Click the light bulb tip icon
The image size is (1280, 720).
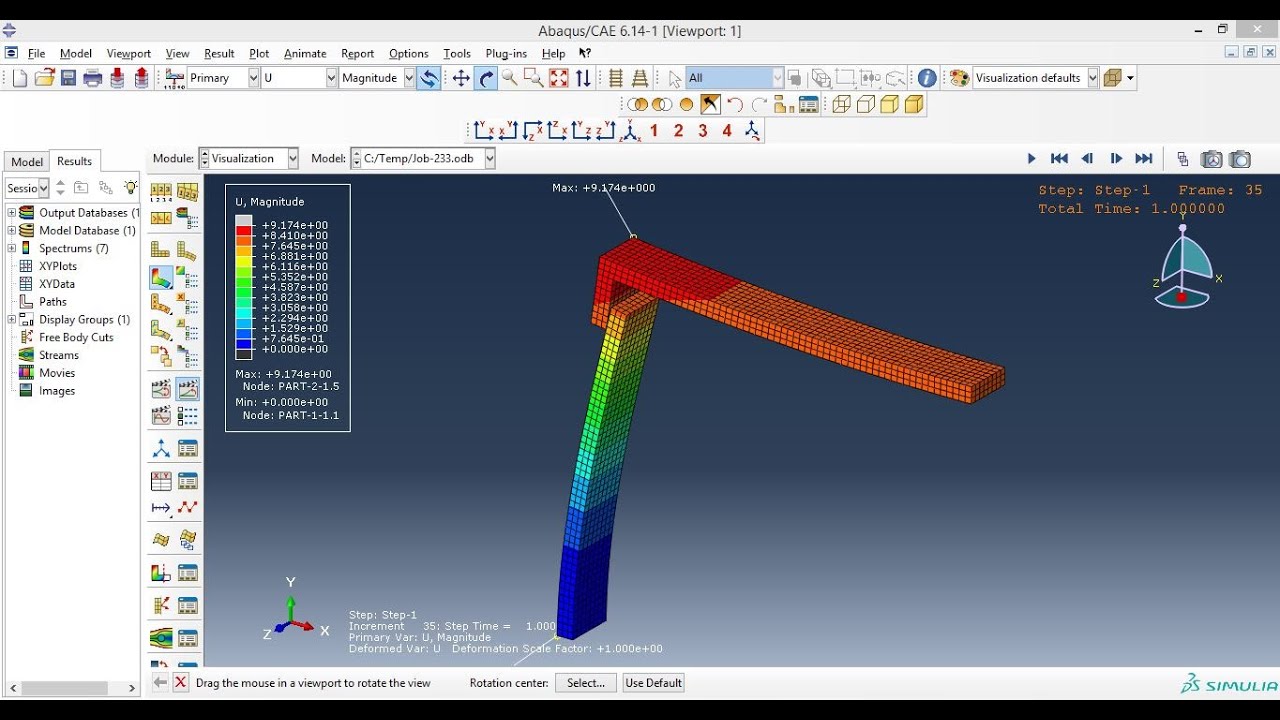(x=130, y=187)
